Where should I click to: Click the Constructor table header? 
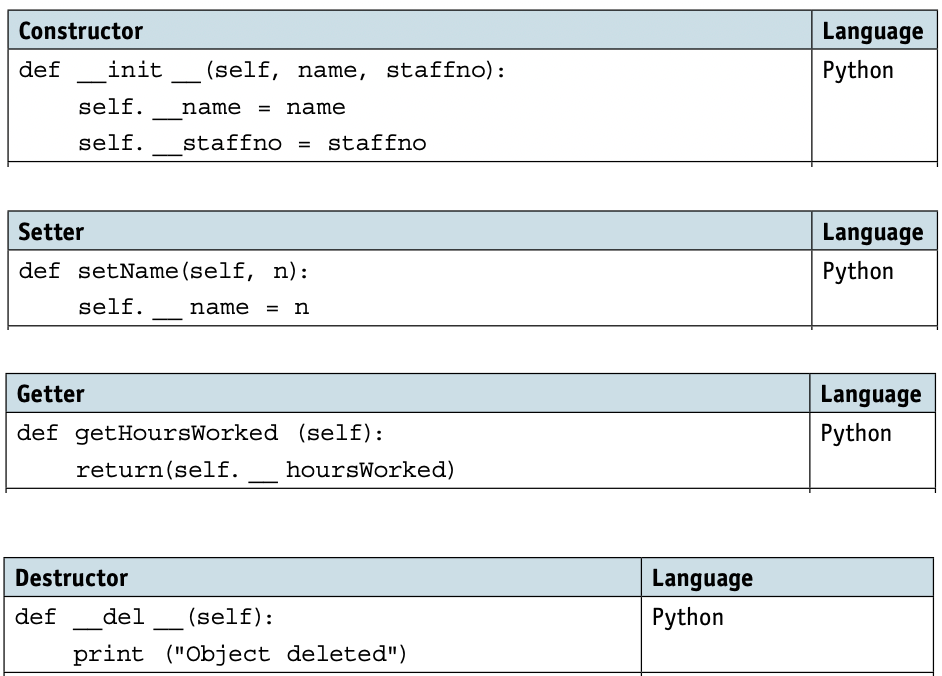(x=81, y=31)
